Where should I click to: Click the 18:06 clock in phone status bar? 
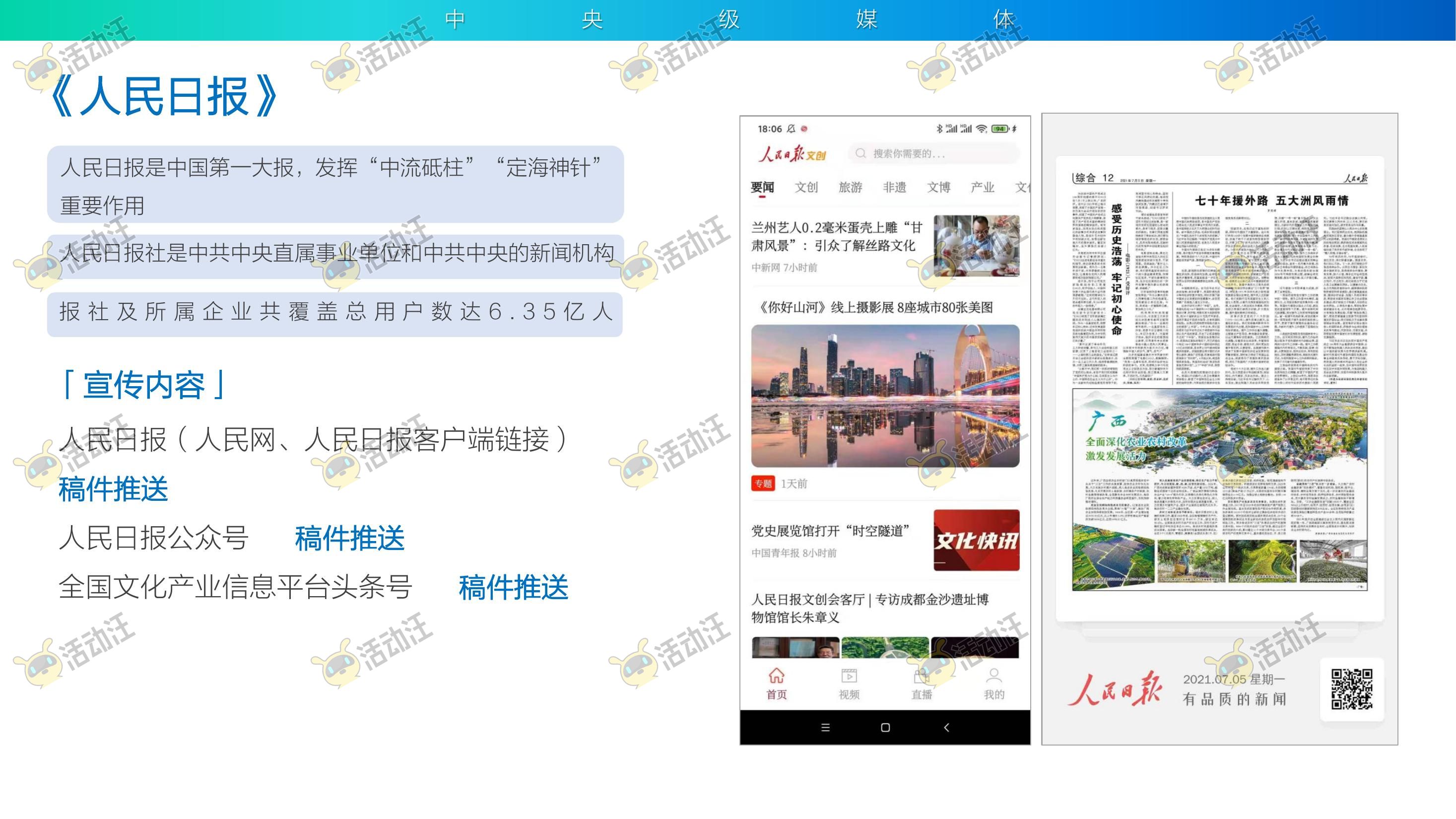[769, 129]
